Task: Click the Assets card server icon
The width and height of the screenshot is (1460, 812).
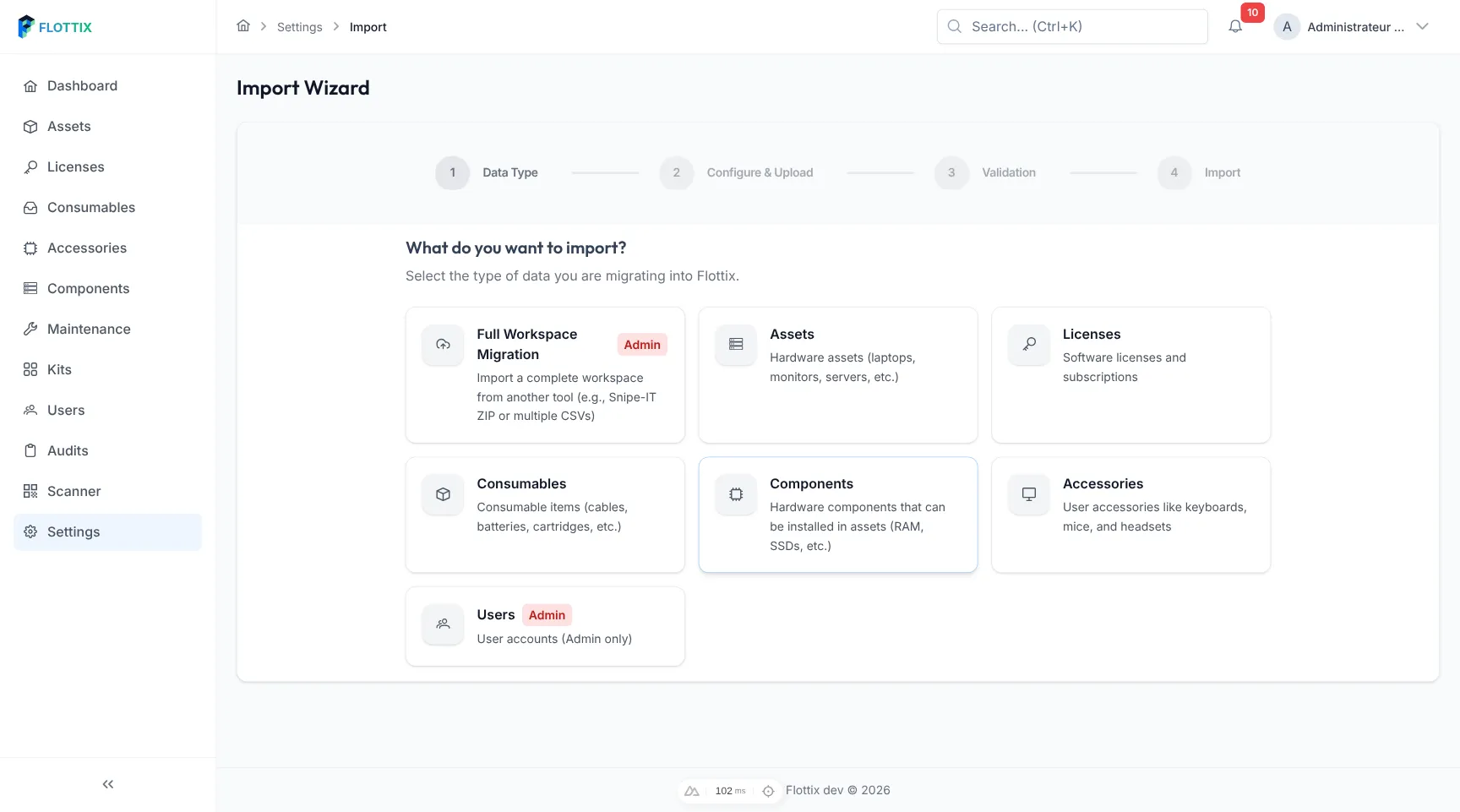Action: click(736, 345)
